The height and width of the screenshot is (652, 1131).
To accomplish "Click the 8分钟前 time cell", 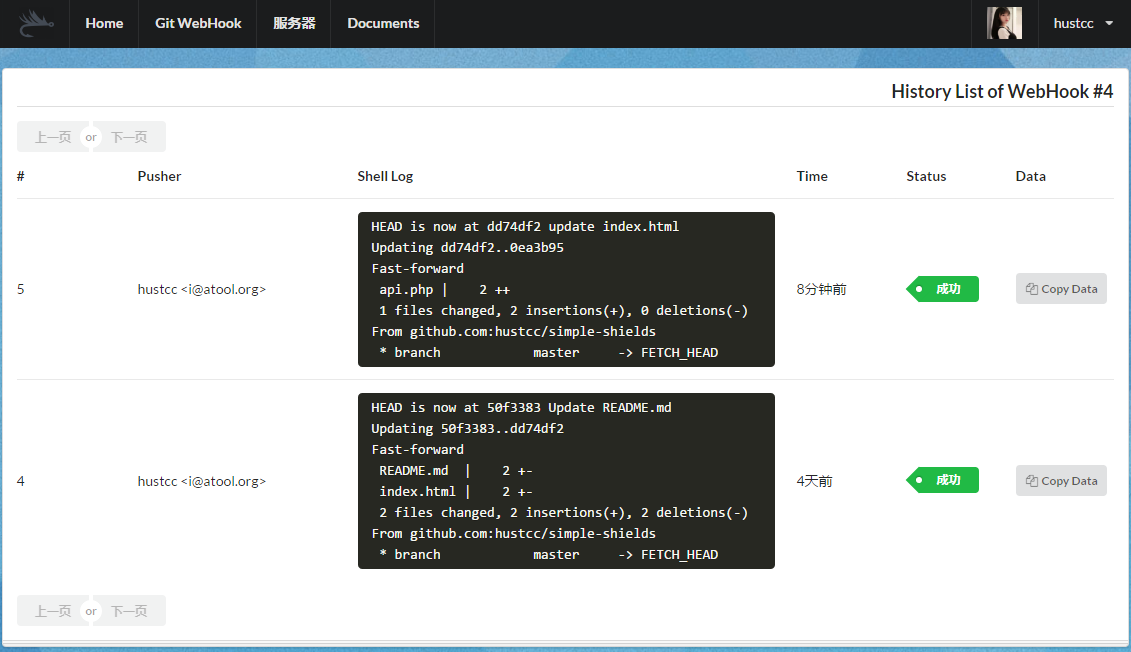I will point(822,289).
